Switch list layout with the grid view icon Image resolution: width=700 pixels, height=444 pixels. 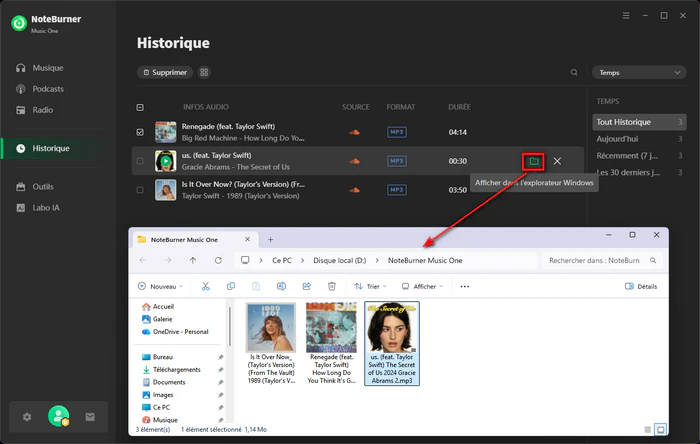(x=204, y=73)
